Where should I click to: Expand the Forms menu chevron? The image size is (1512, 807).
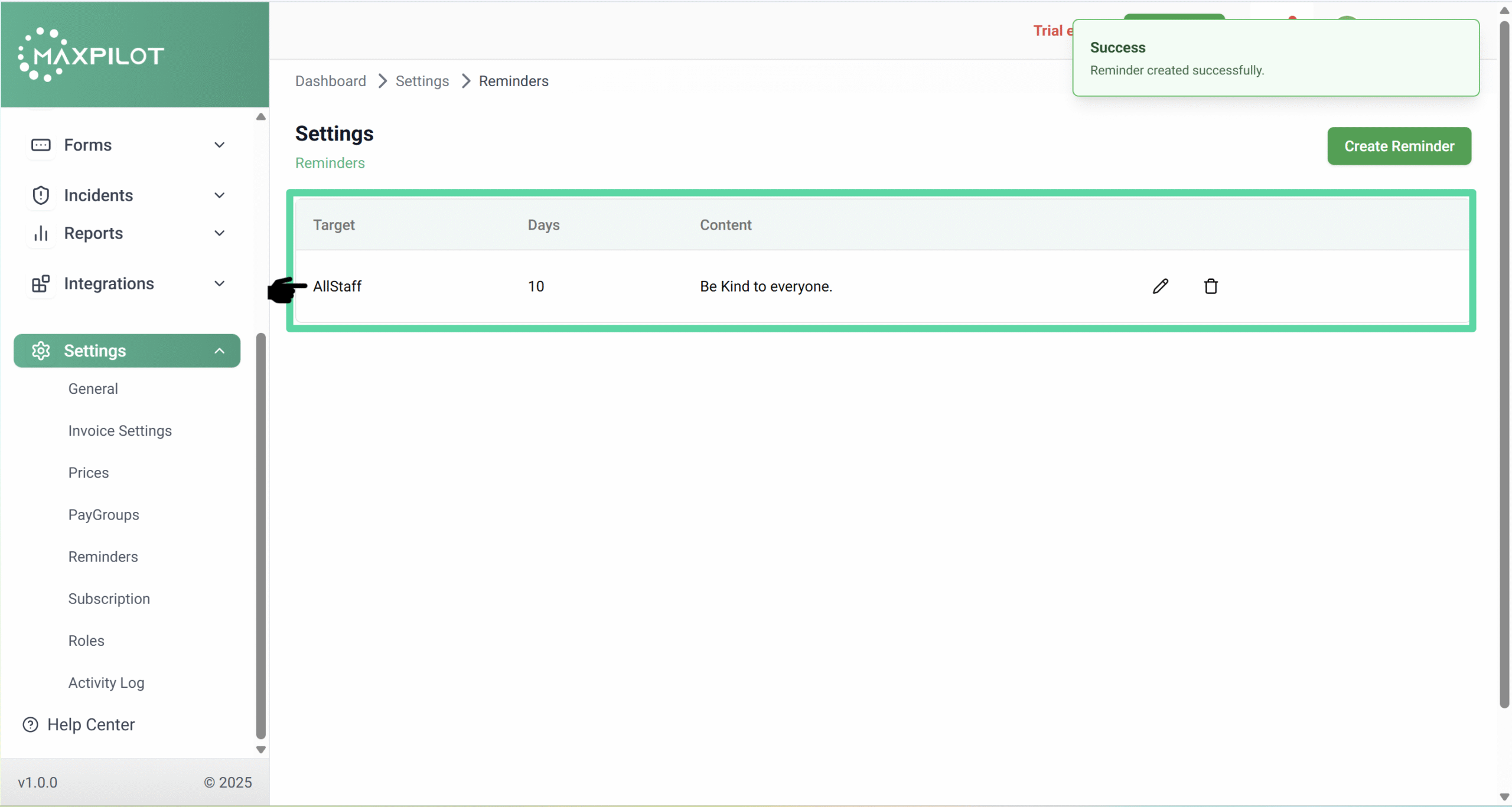(219, 145)
